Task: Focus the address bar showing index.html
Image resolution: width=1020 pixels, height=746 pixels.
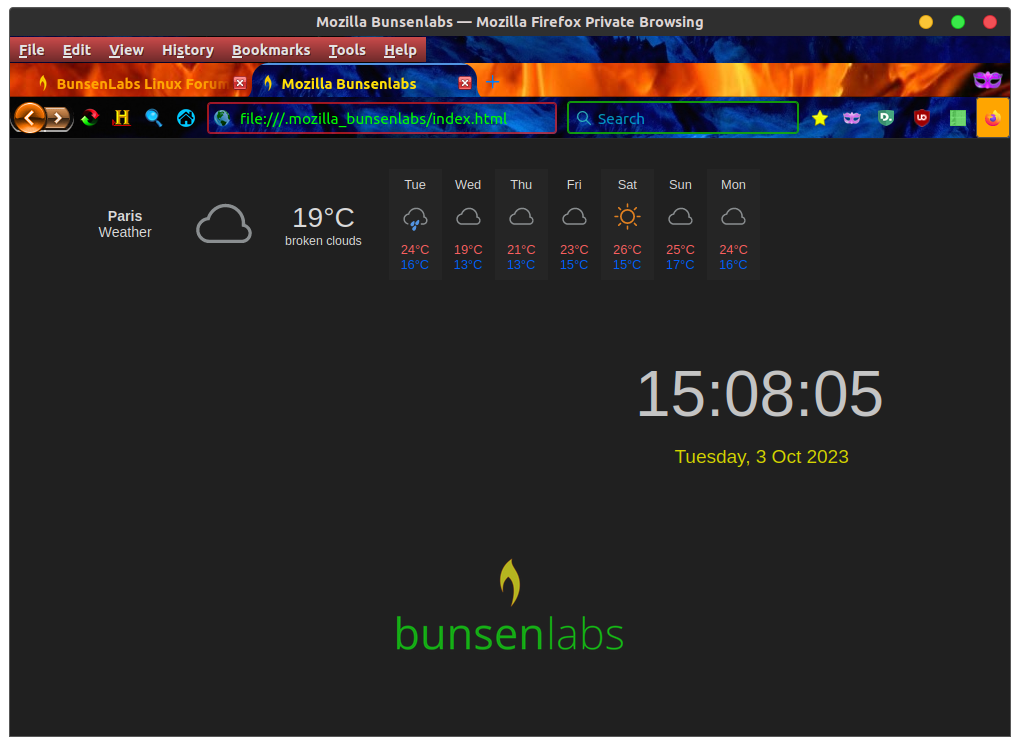Action: (x=382, y=118)
